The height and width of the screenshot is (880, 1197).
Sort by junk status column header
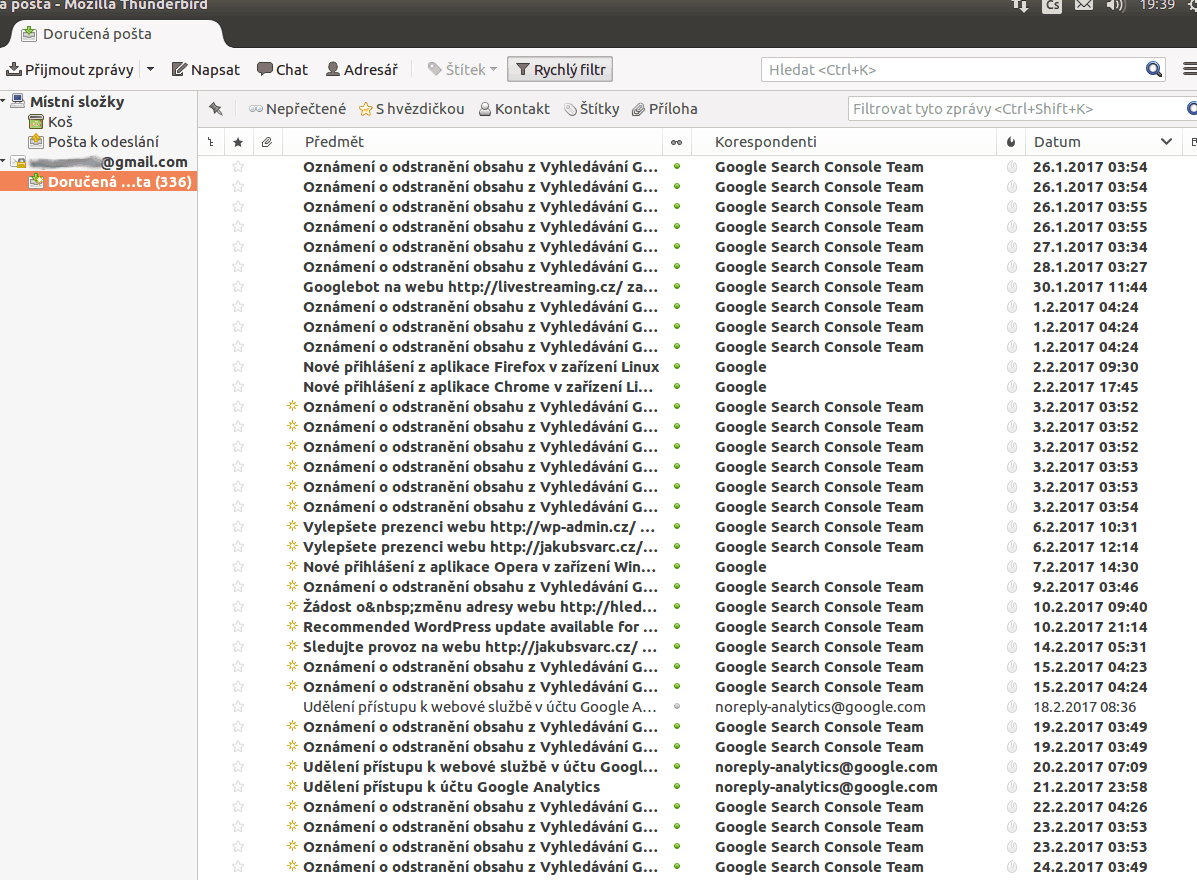tap(1011, 142)
